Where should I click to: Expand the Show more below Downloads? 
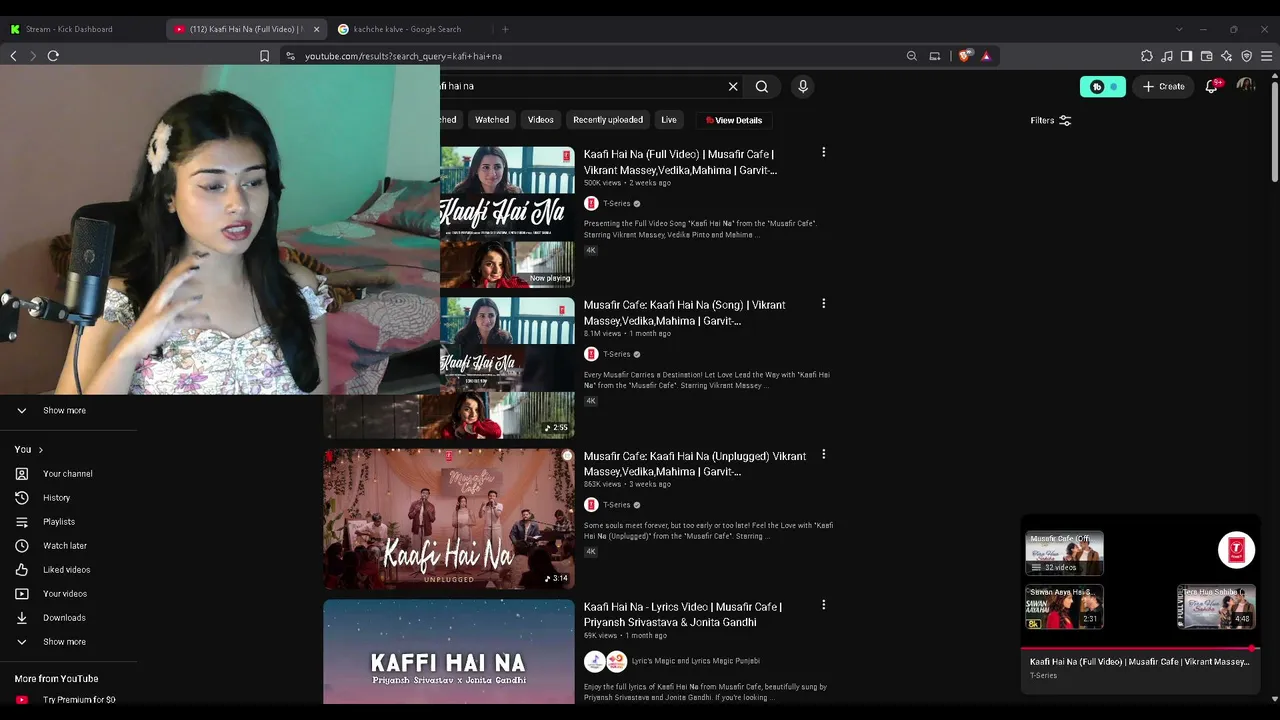tap(64, 642)
